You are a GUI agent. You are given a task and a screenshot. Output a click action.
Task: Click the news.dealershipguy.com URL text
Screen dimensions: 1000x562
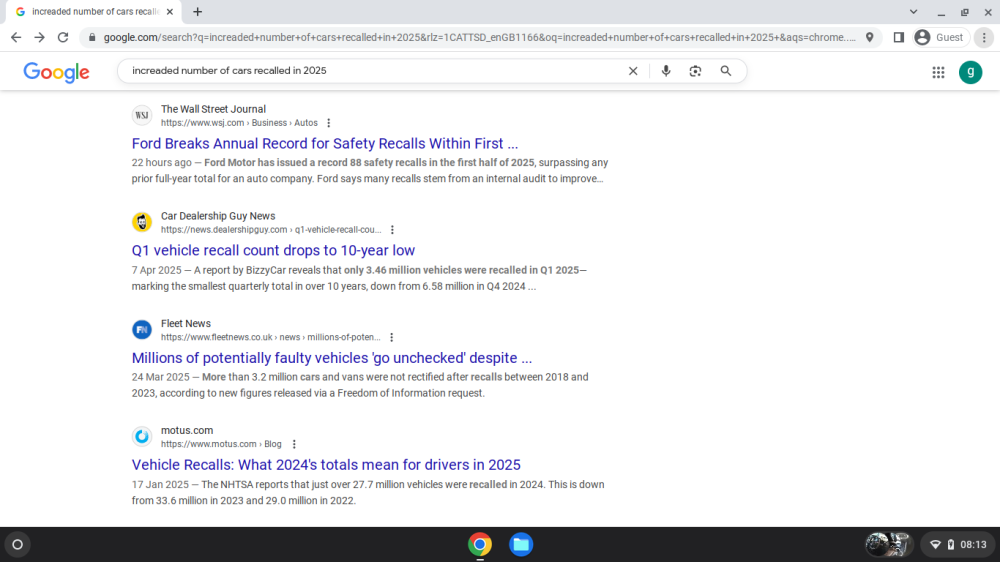[x=271, y=230]
